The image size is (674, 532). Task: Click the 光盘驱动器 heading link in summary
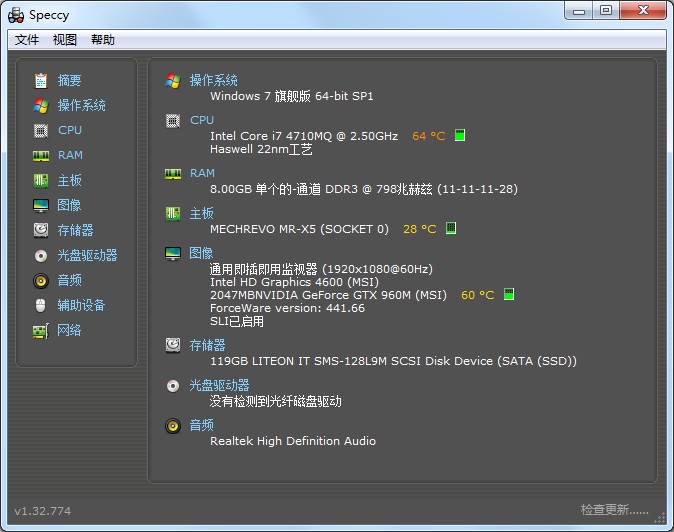point(220,385)
